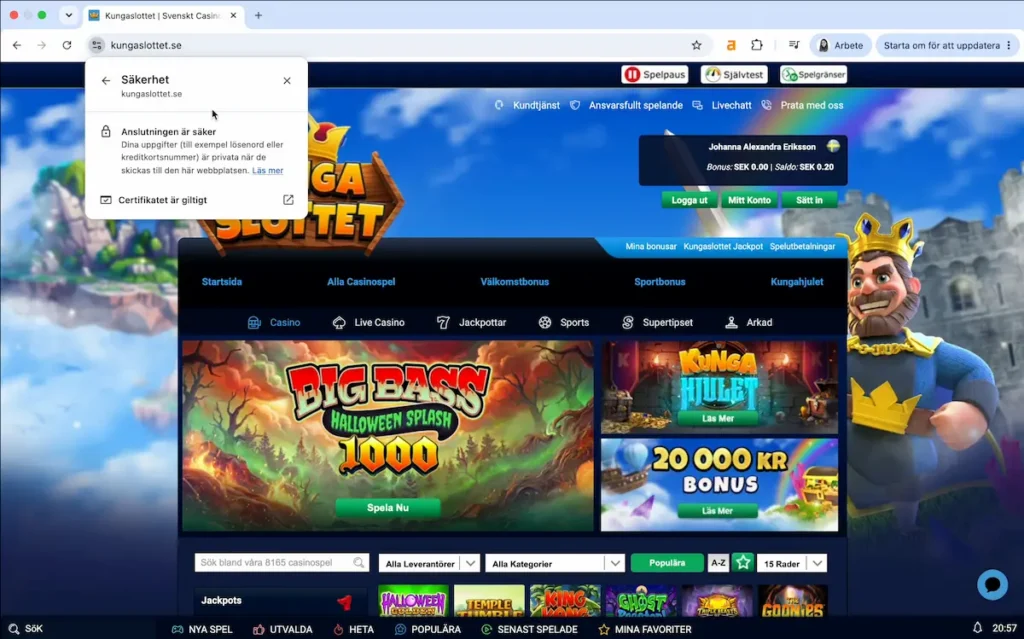Click the Logga ut button
The height and width of the screenshot is (639, 1024).
689,200
